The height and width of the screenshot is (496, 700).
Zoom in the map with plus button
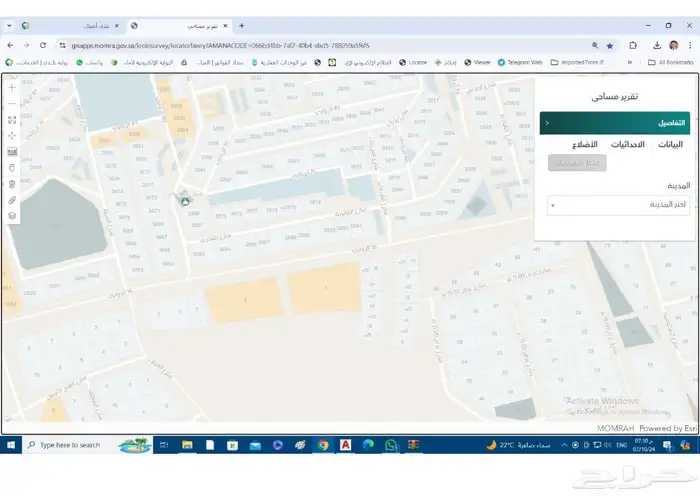click(12, 88)
